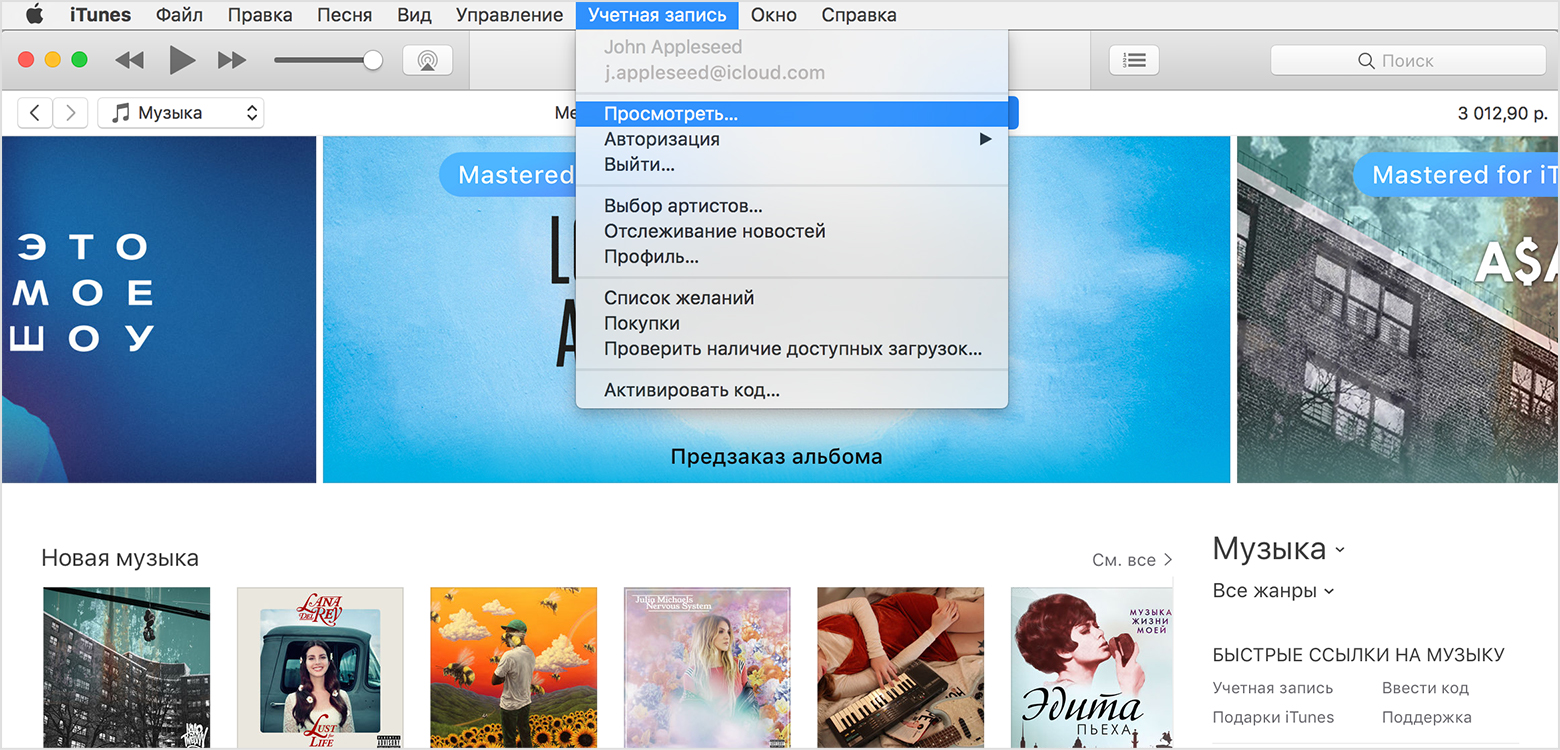The height and width of the screenshot is (750, 1560).
Task: Open the Эдита Пьеха album cover
Action: click(x=1094, y=668)
